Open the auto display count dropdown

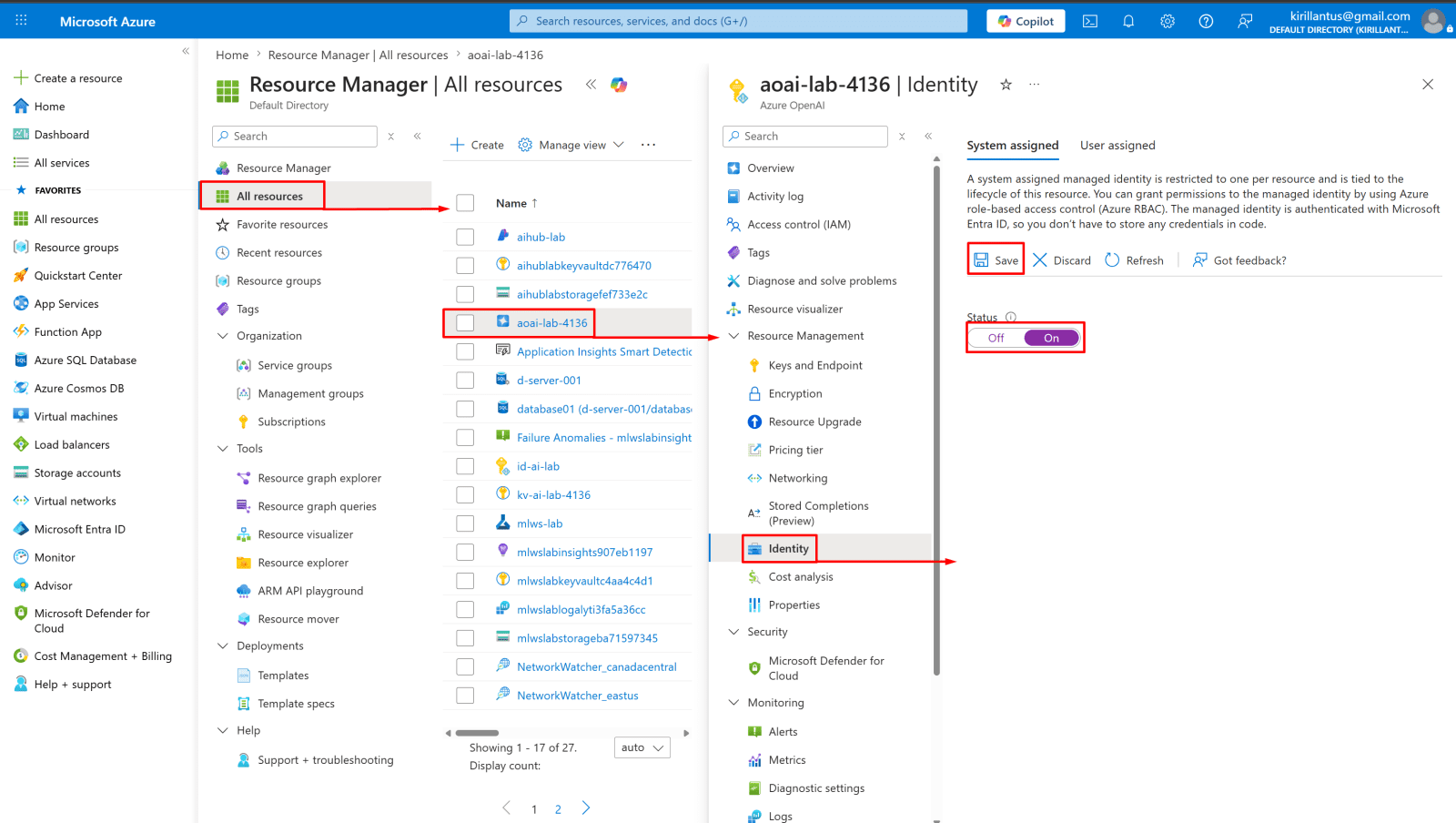(x=642, y=747)
